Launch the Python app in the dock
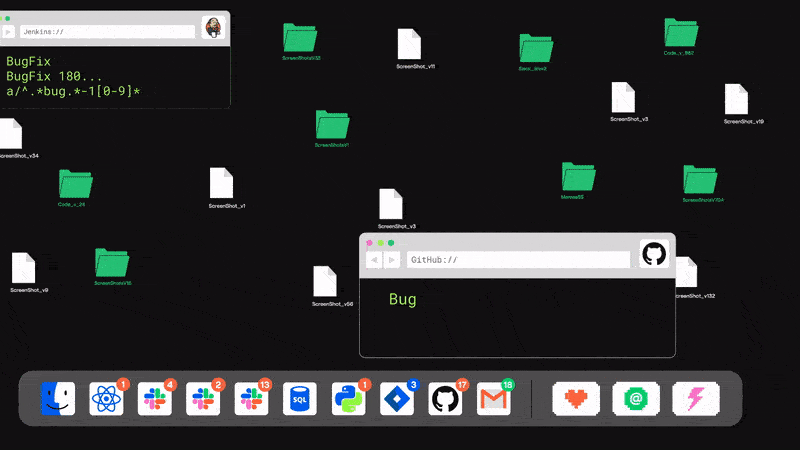 click(348, 398)
